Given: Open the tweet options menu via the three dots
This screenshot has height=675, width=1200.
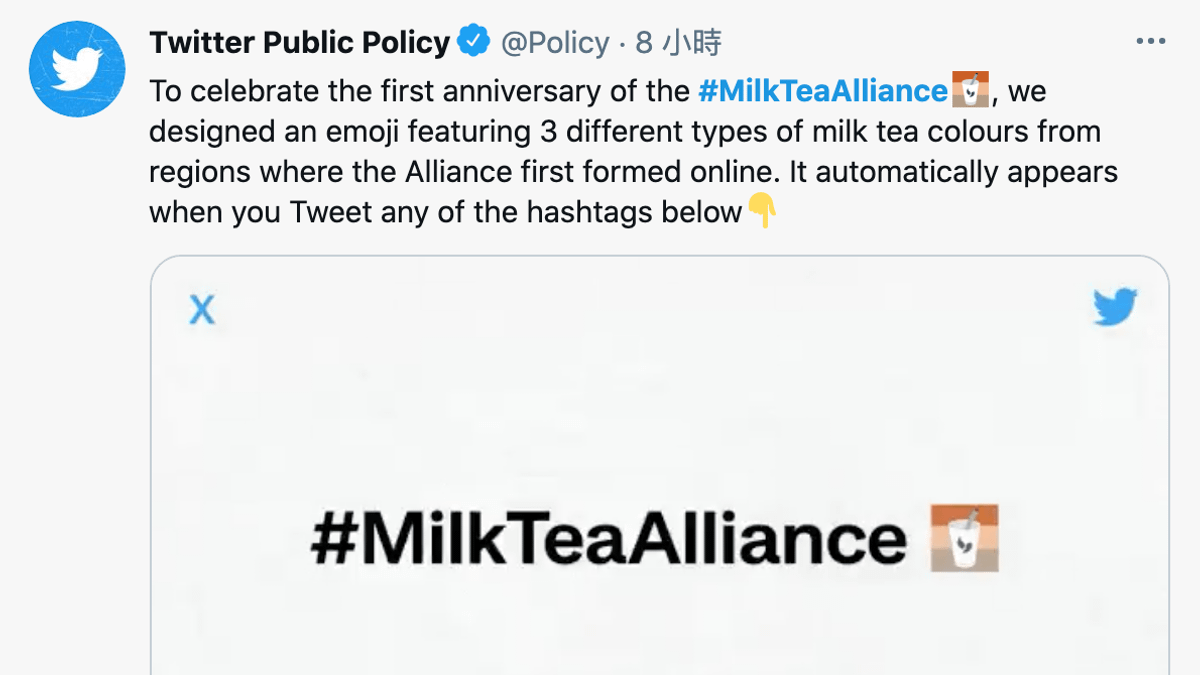Looking at the screenshot, I should pyautogui.click(x=1151, y=39).
